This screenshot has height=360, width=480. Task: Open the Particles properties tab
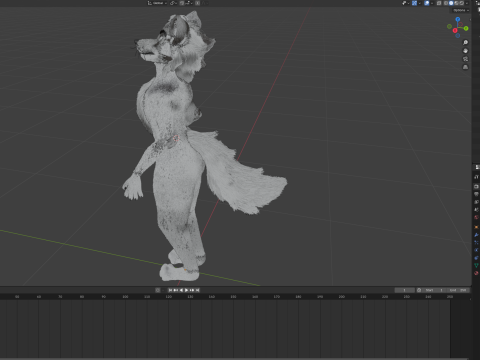pyautogui.click(x=476, y=242)
